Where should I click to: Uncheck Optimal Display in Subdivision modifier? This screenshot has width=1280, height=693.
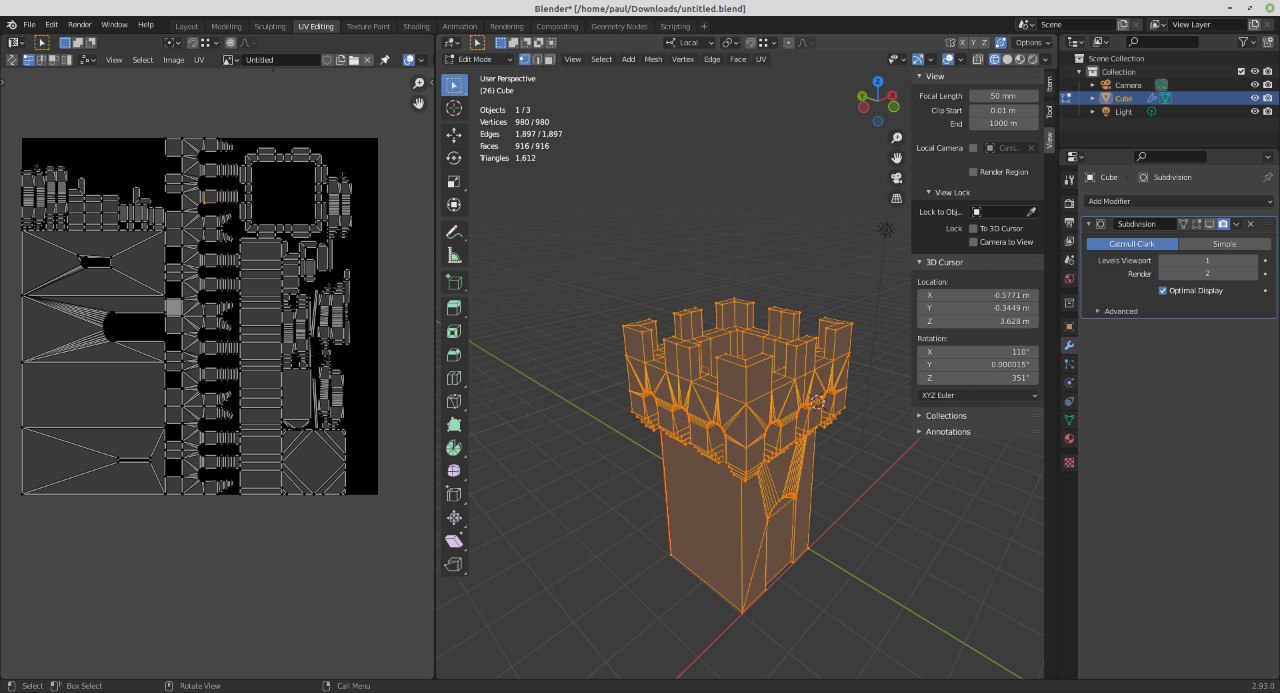pyautogui.click(x=1163, y=291)
